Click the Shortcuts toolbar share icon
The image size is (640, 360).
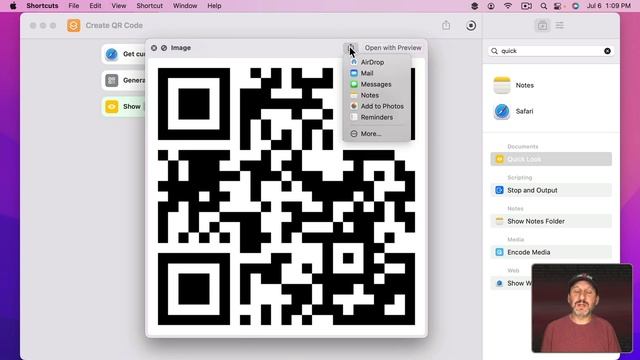(446, 25)
